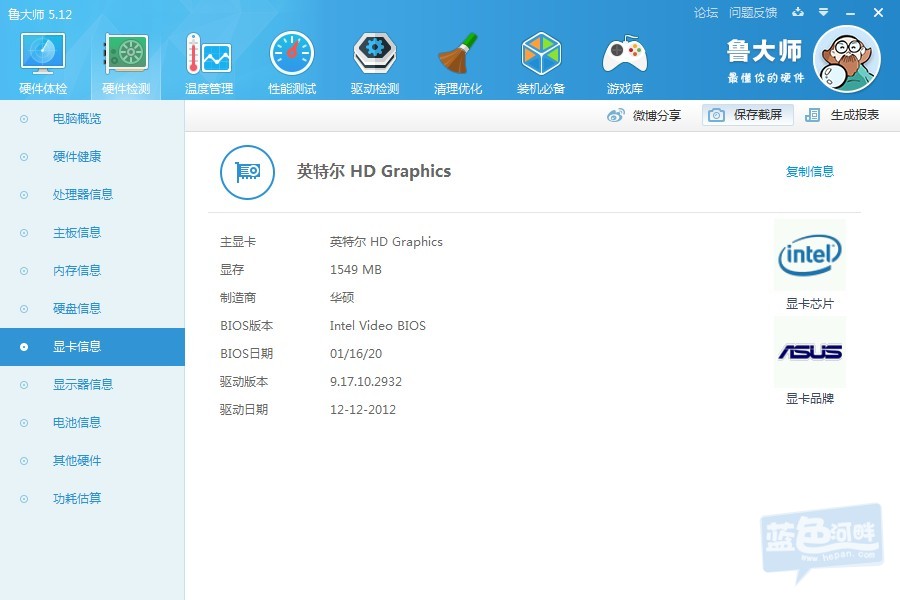Open the 硬件体检 hardware checkup icon
Image resolution: width=900 pixels, height=600 pixels.
(43, 53)
